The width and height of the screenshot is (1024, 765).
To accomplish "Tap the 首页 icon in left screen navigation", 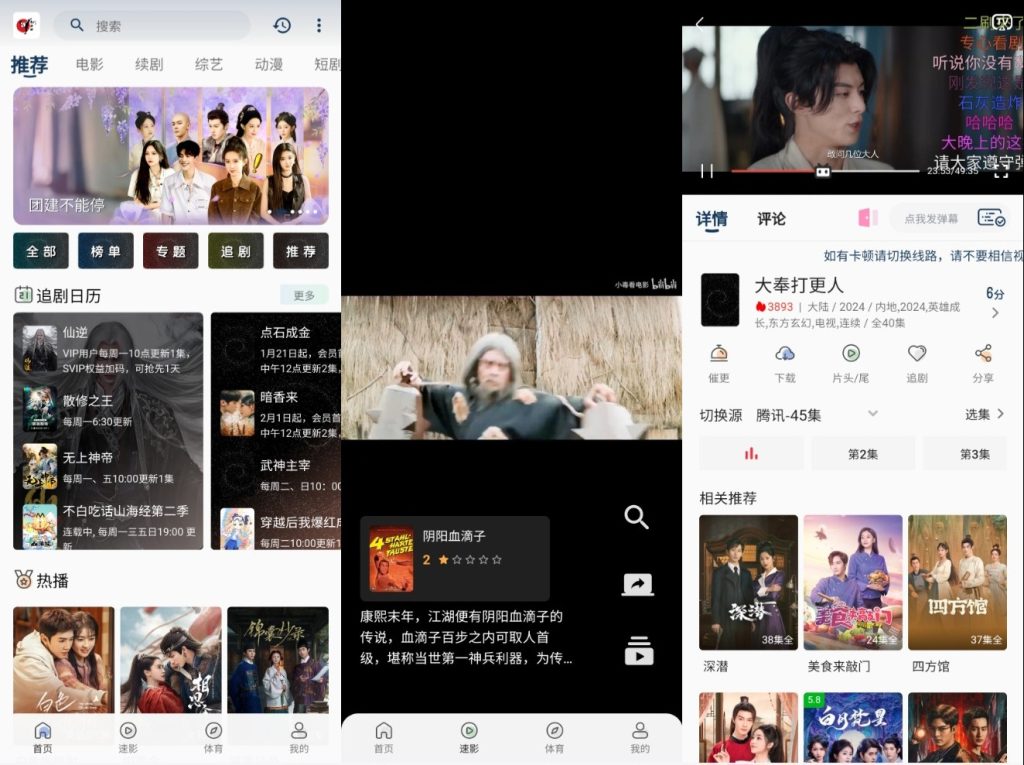I will 42,730.
